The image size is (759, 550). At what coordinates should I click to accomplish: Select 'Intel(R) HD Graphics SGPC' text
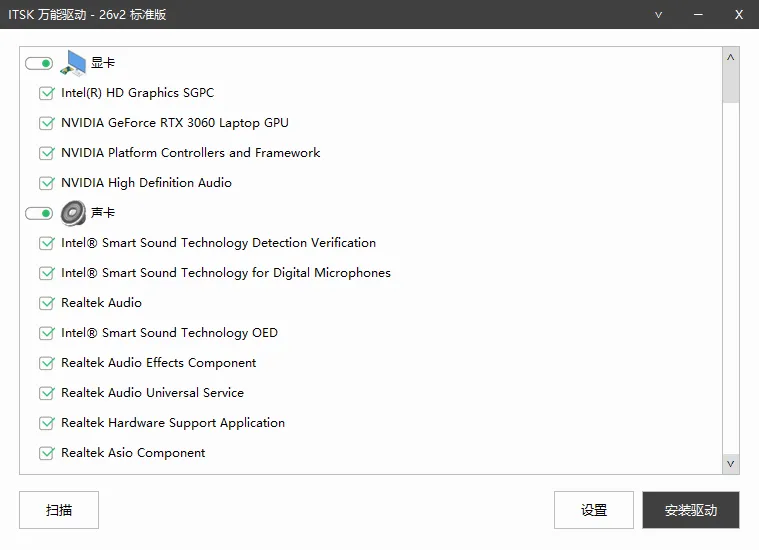[x=137, y=92]
